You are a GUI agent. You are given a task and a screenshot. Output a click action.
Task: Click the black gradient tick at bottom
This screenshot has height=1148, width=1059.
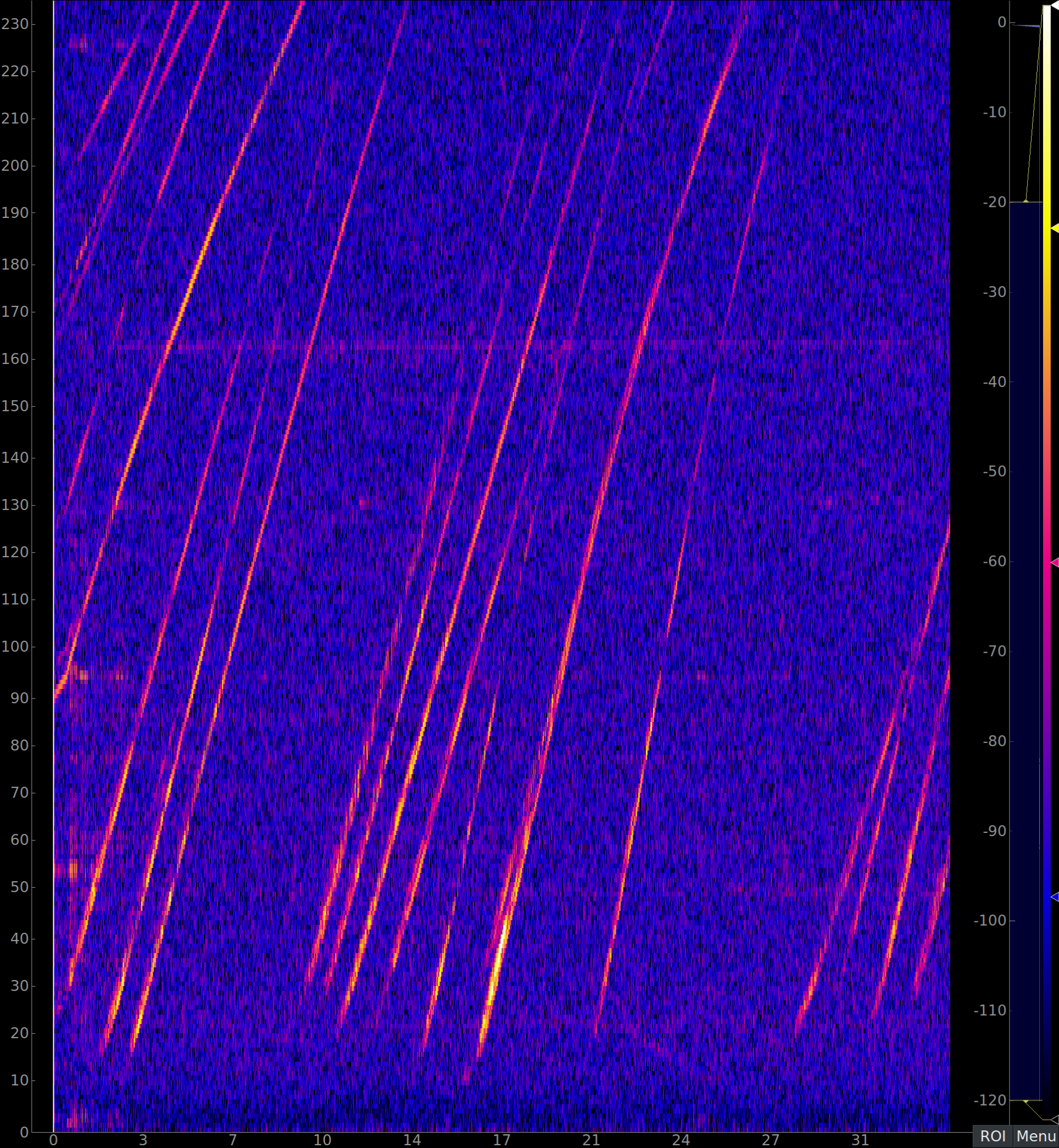pyautogui.click(x=1055, y=1120)
